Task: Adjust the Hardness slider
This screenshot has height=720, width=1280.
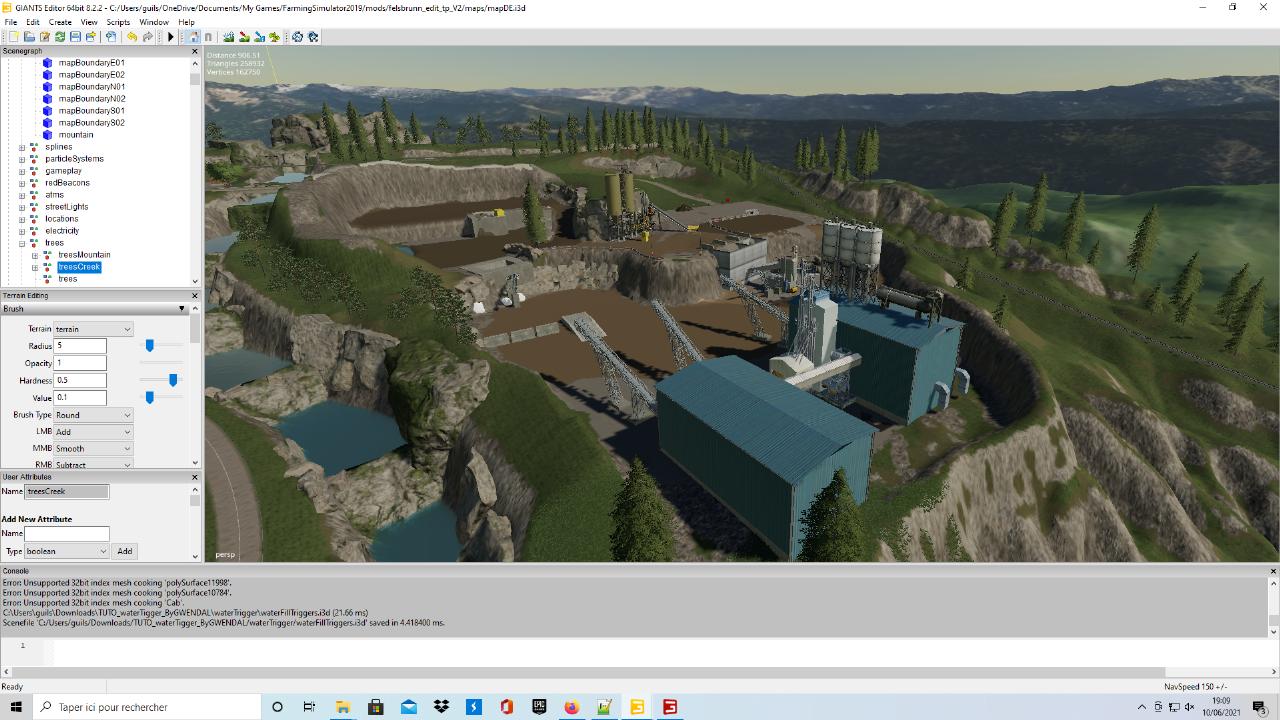Action: coord(173,380)
